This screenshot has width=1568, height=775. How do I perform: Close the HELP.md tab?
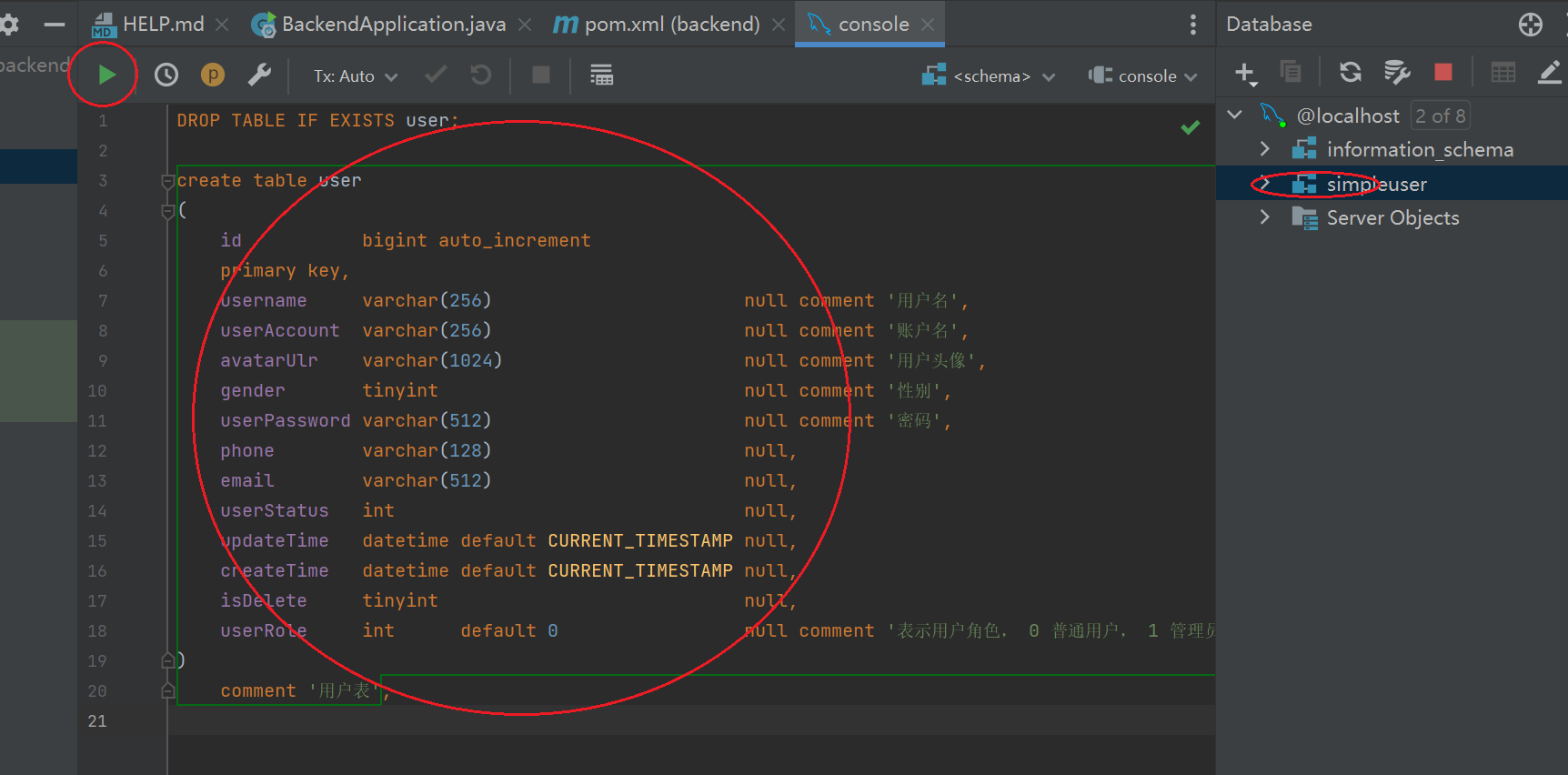point(222,25)
